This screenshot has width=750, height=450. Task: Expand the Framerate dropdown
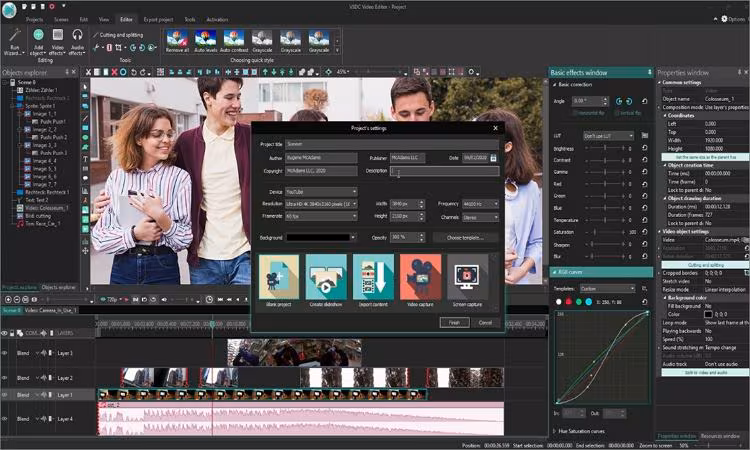[321, 215]
